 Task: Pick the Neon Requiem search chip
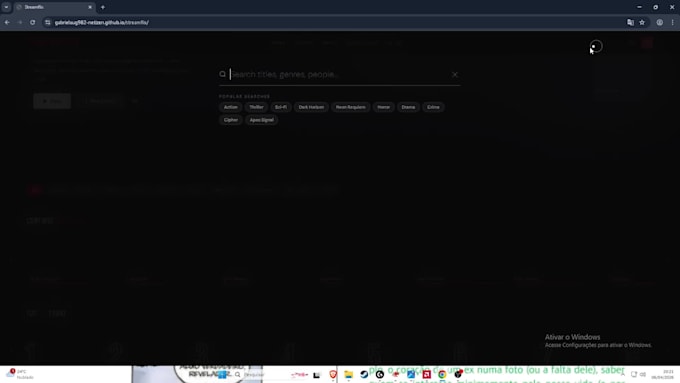(x=350, y=107)
